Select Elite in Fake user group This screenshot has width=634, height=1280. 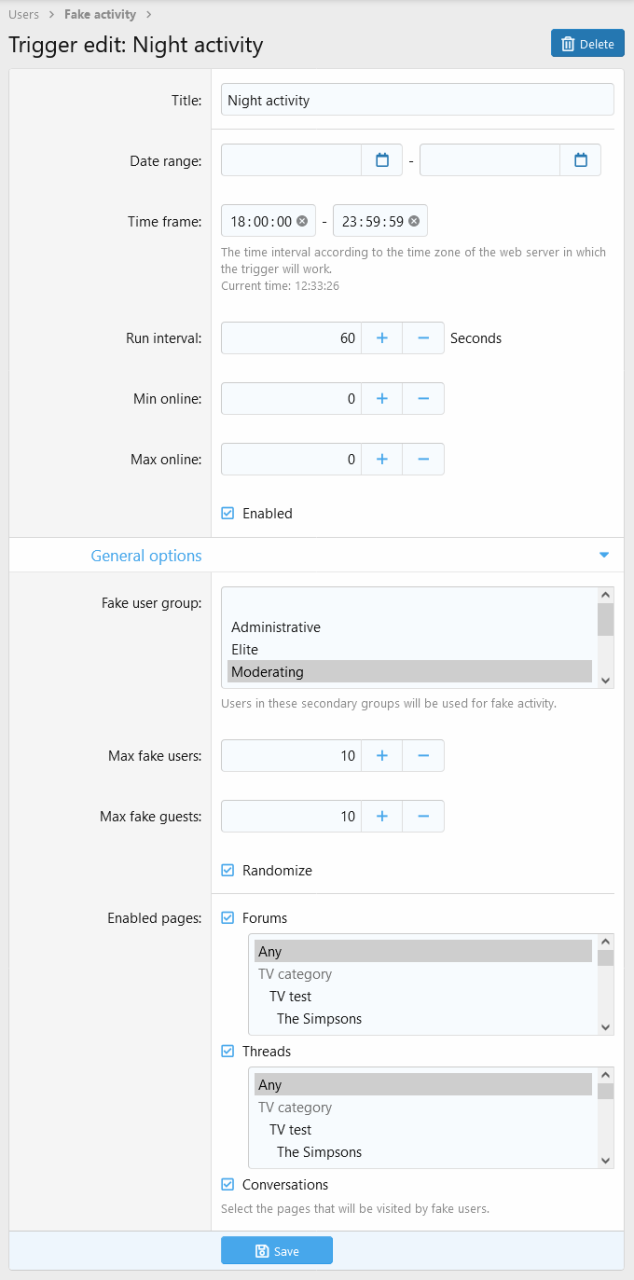(x=245, y=649)
